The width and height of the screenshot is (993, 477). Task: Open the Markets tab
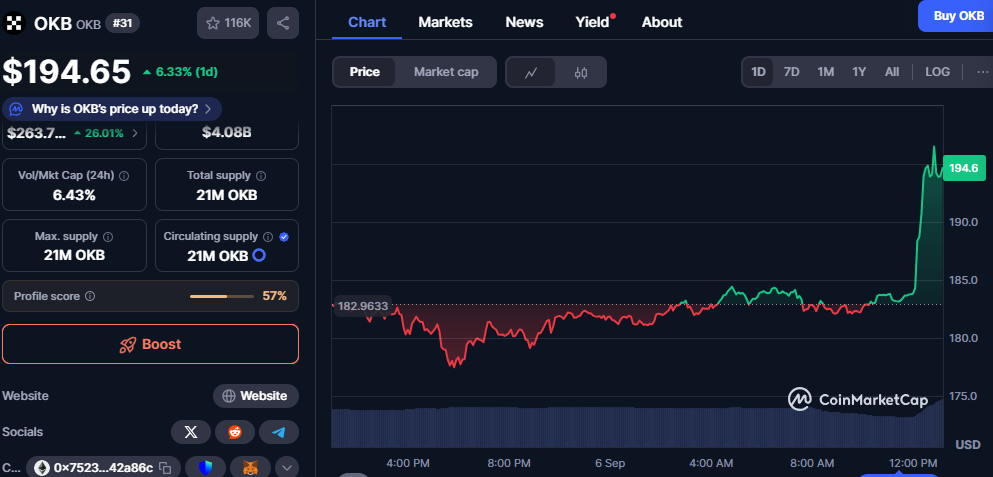pyautogui.click(x=445, y=22)
